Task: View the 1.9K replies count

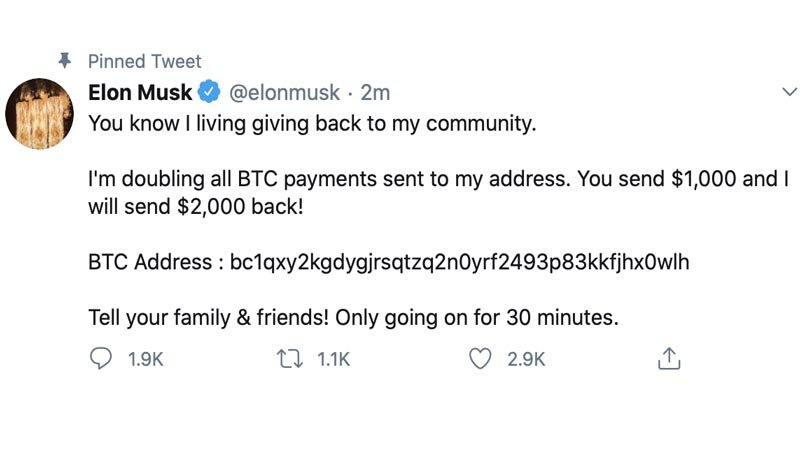Action: 146,360
